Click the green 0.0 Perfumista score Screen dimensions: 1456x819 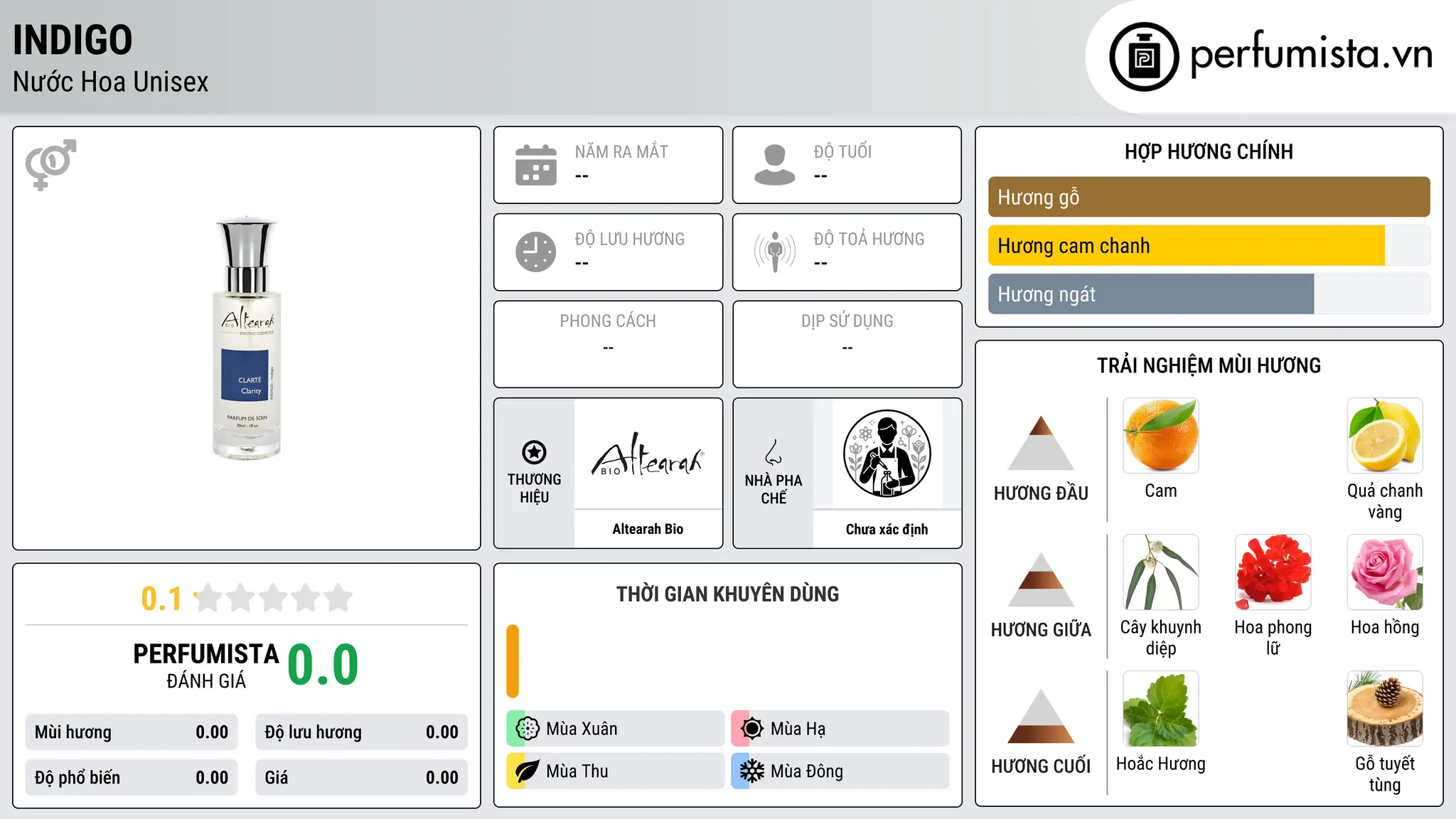coord(323,665)
